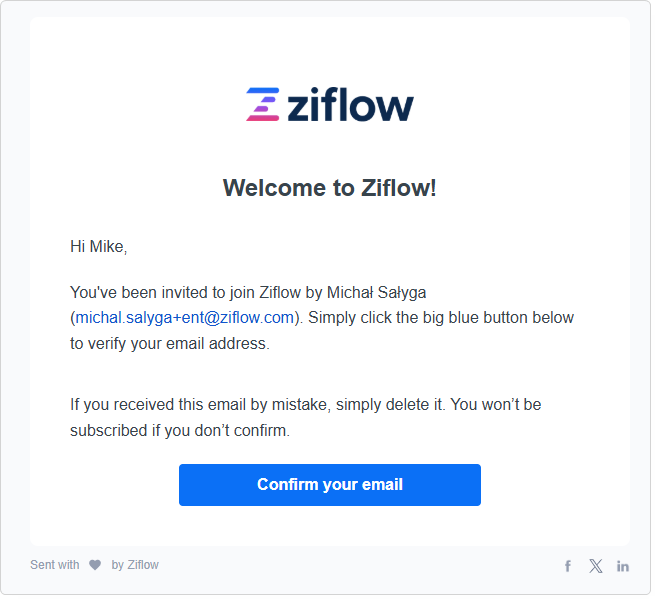Open the Facebook icon in the footer
The width and height of the screenshot is (666, 610).
click(x=567, y=566)
